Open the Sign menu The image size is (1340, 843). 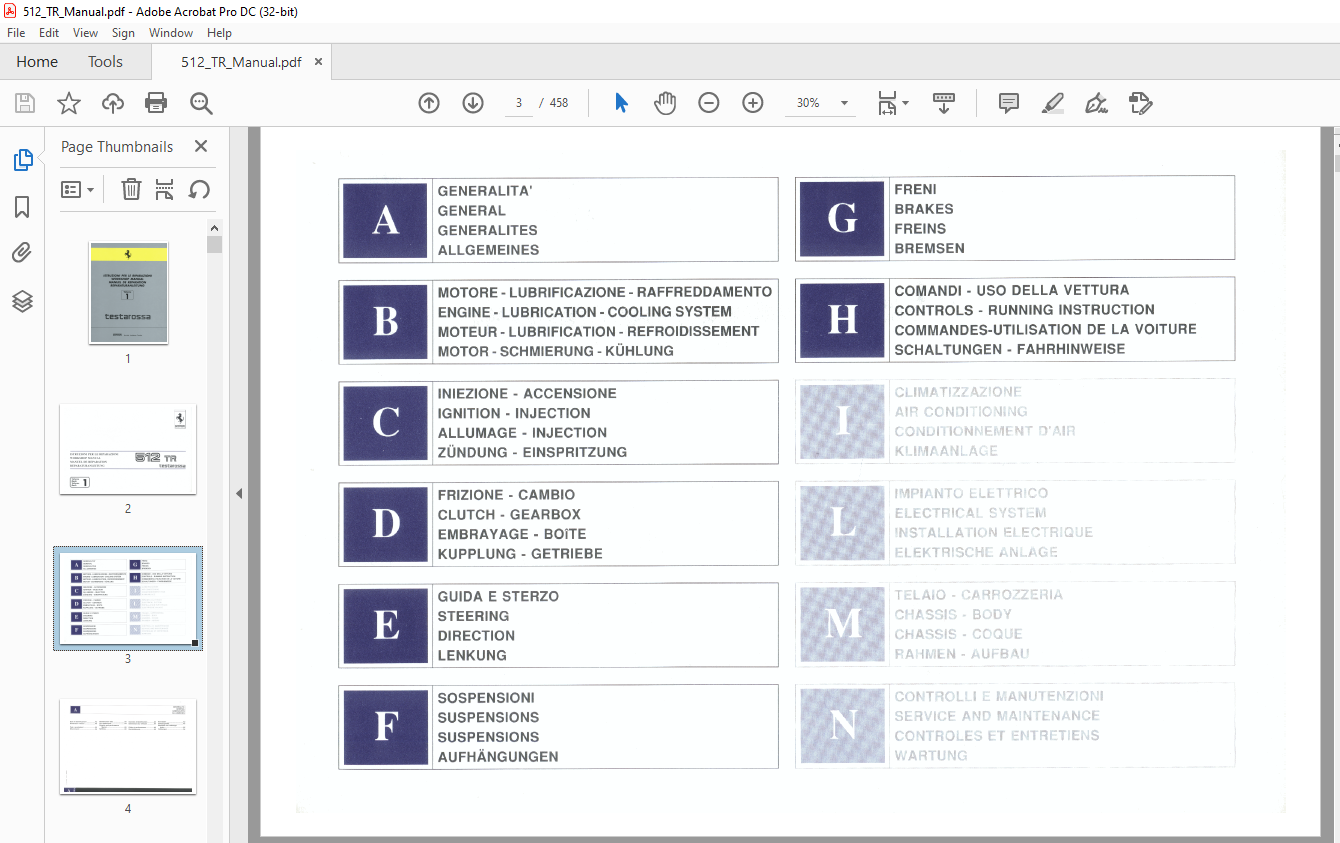click(x=123, y=33)
